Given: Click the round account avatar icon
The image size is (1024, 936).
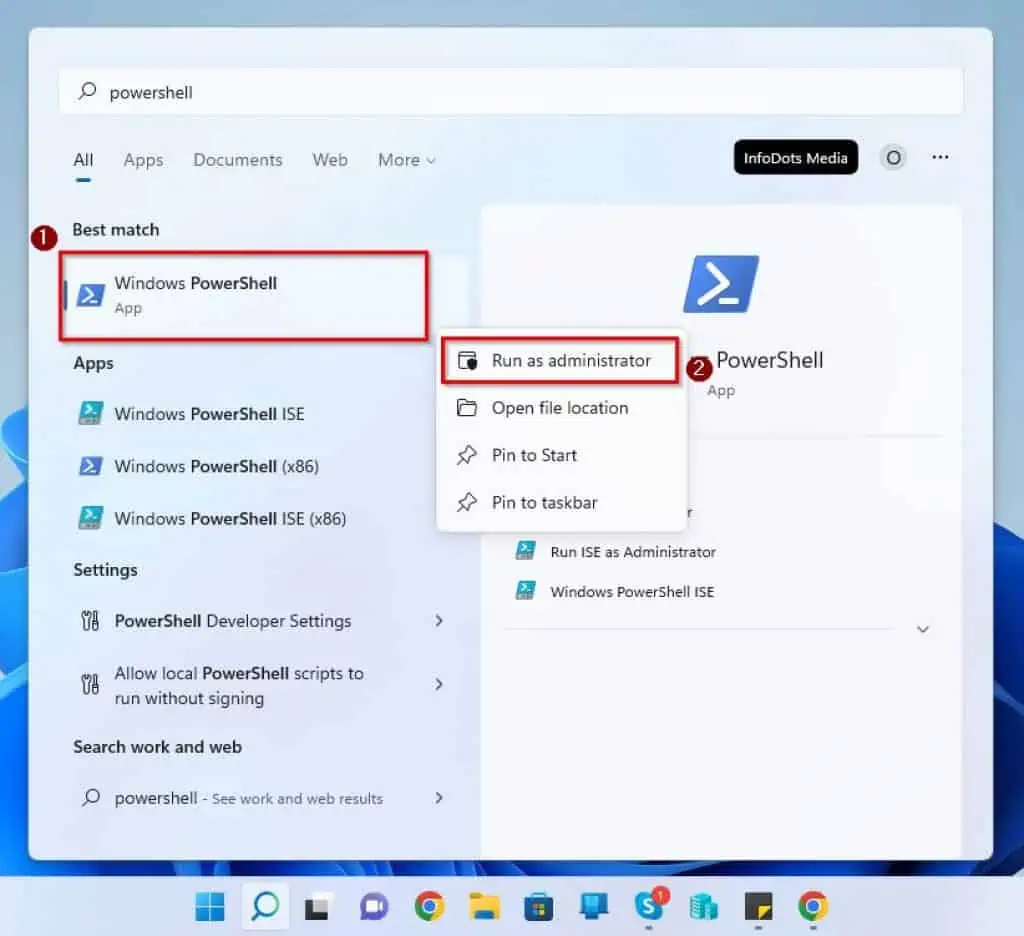Looking at the screenshot, I should pos(893,157).
